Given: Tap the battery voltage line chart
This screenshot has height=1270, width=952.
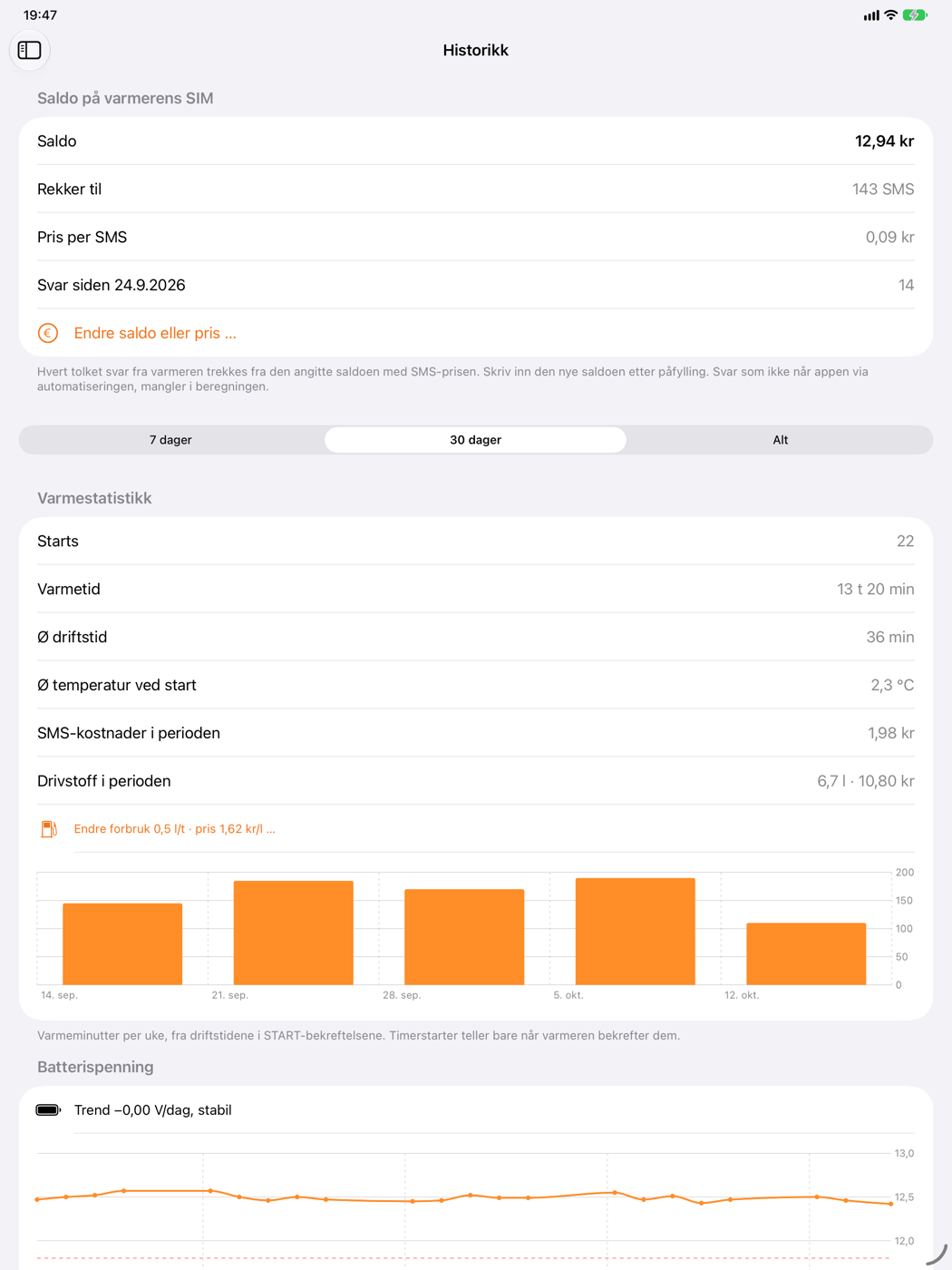Looking at the screenshot, I should coord(464,1202).
